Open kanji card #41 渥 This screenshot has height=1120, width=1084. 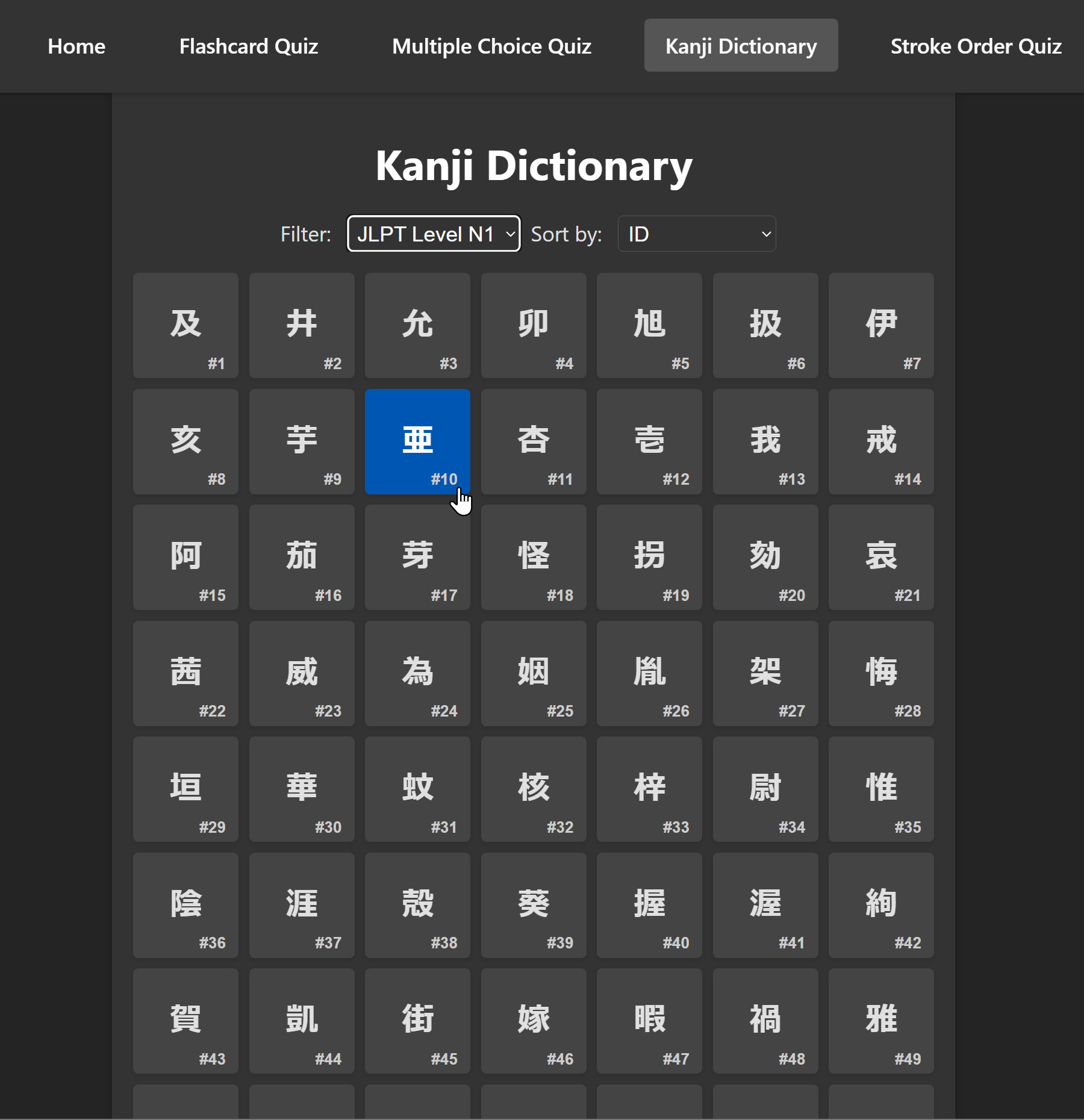765,905
